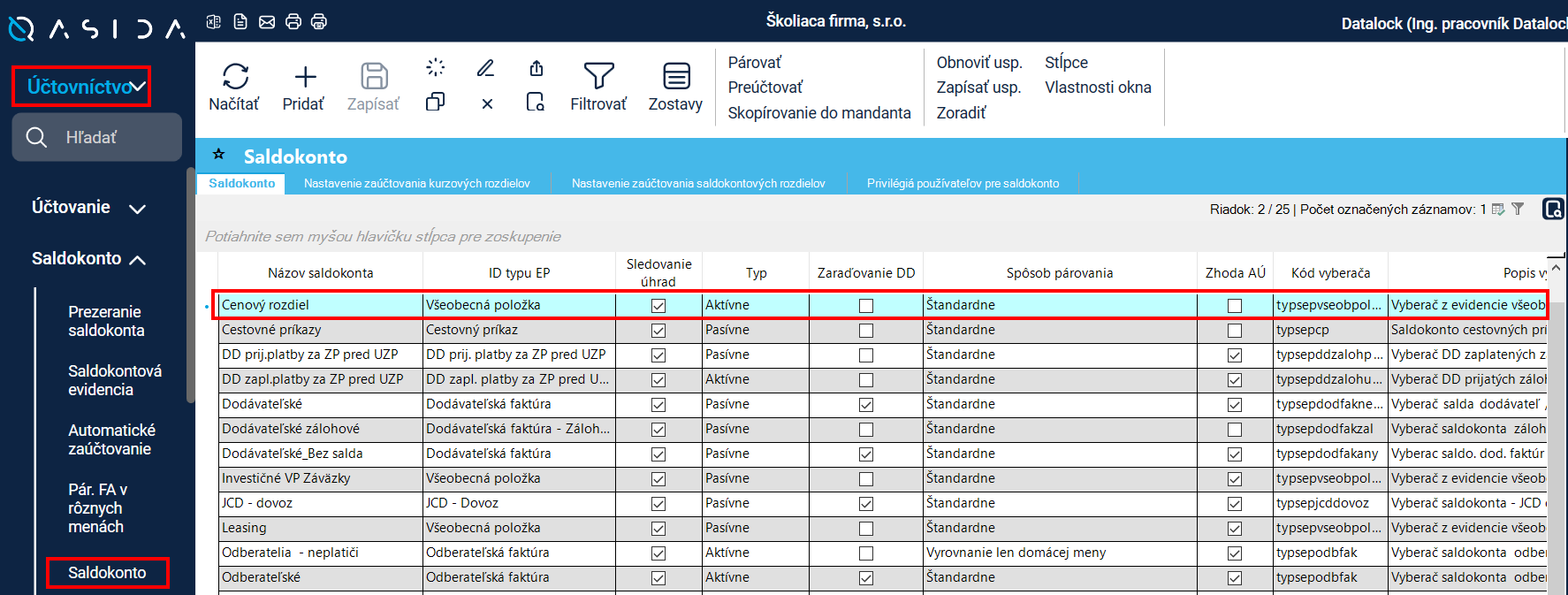Open Privilégiá používateľov pre saldokonto tab
The width and height of the screenshot is (1568, 595).
(963, 184)
